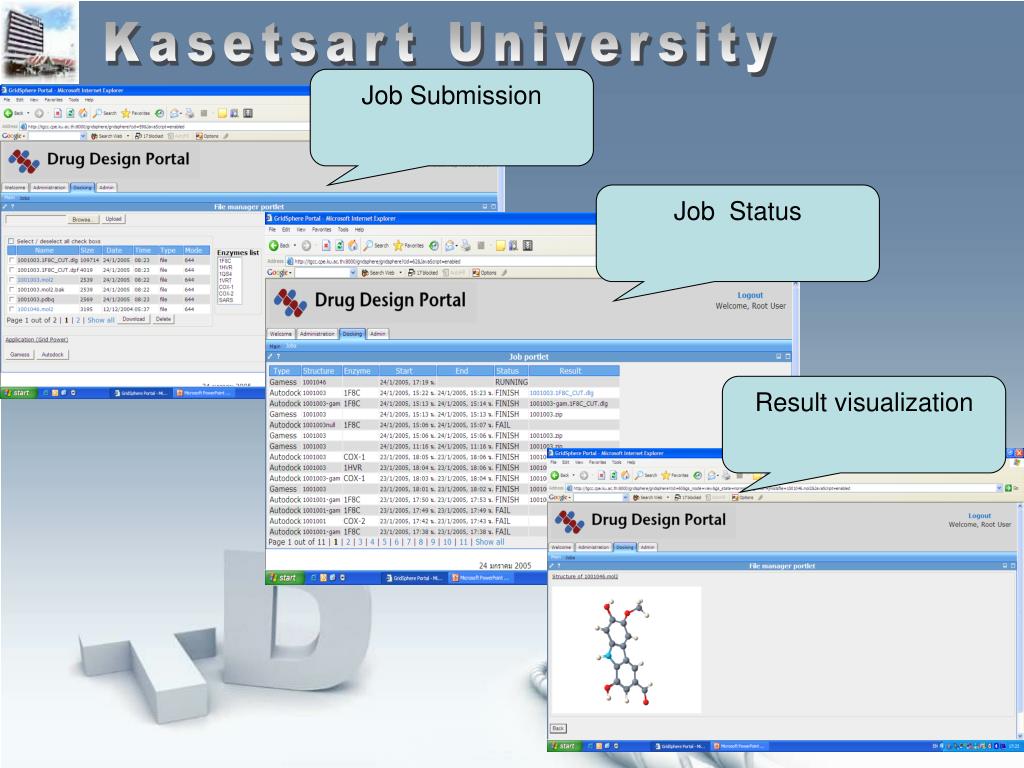Open address bar dropdown in Result visualization window
Image resolution: width=1024 pixels, height=768 pixels.
point(999,488)
